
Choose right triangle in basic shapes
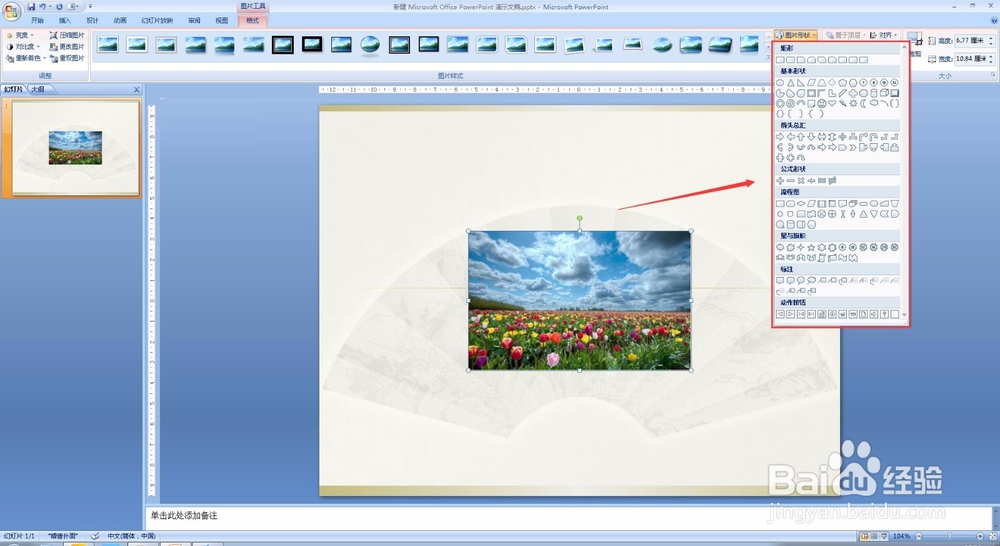coord(801,83)
